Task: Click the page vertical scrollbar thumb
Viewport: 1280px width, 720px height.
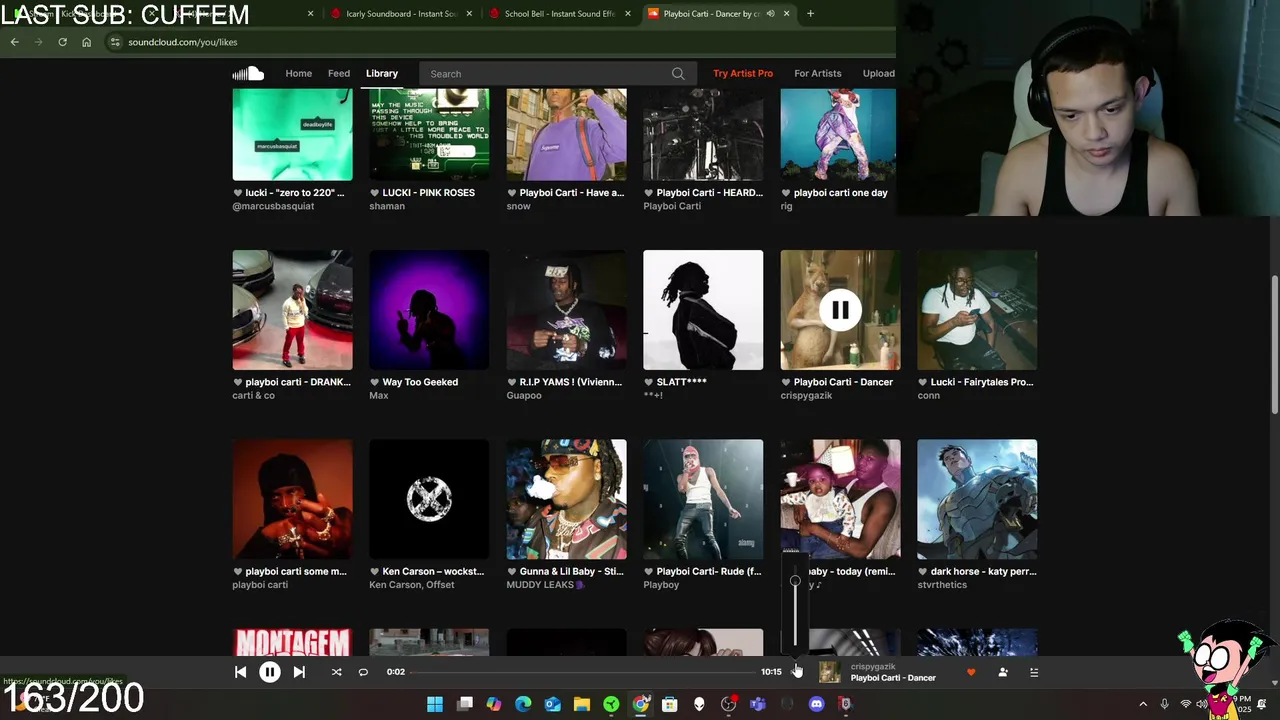Action: (1274, 345)
